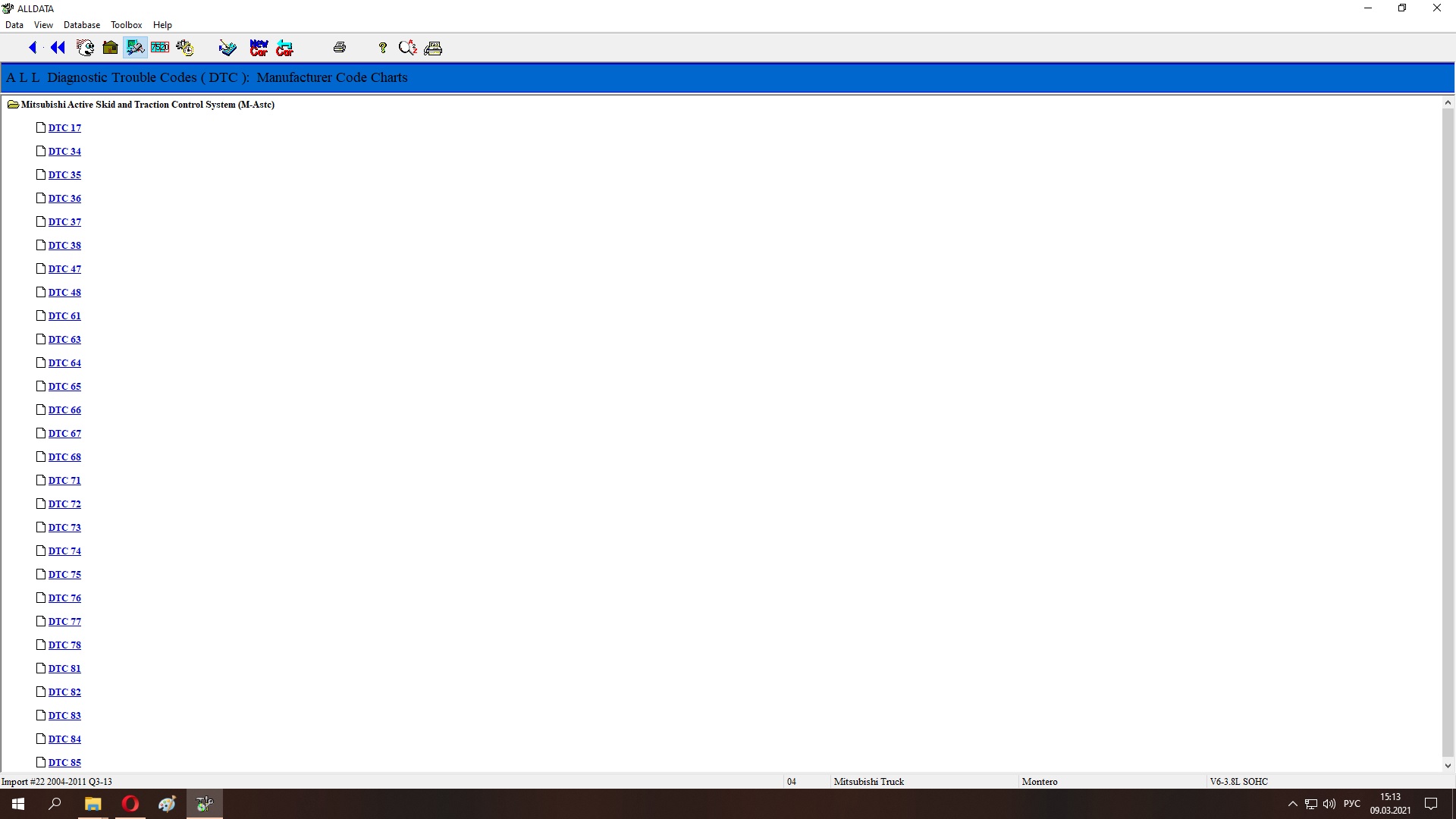1456x819 pixels.
Task: Open Opera browser from taskbar
Action: click(130, 804)
